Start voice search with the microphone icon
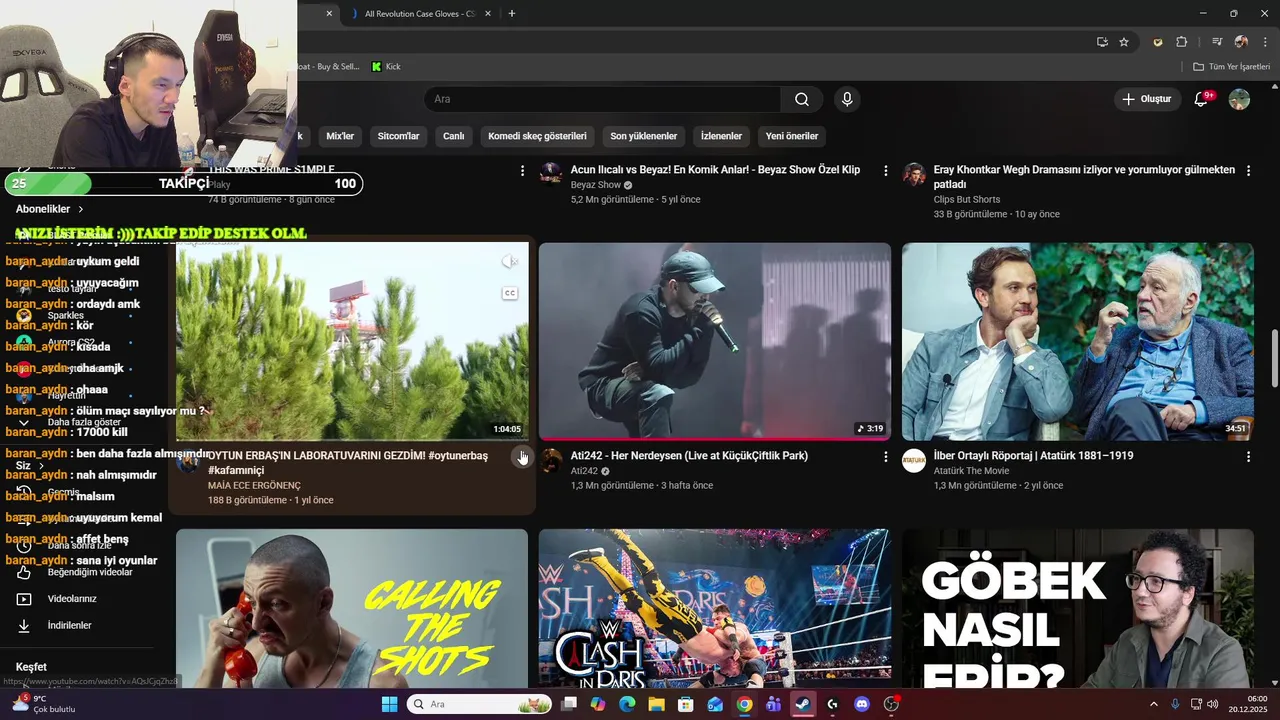This screenshot has width=1280, height=720. pos(847,99)
